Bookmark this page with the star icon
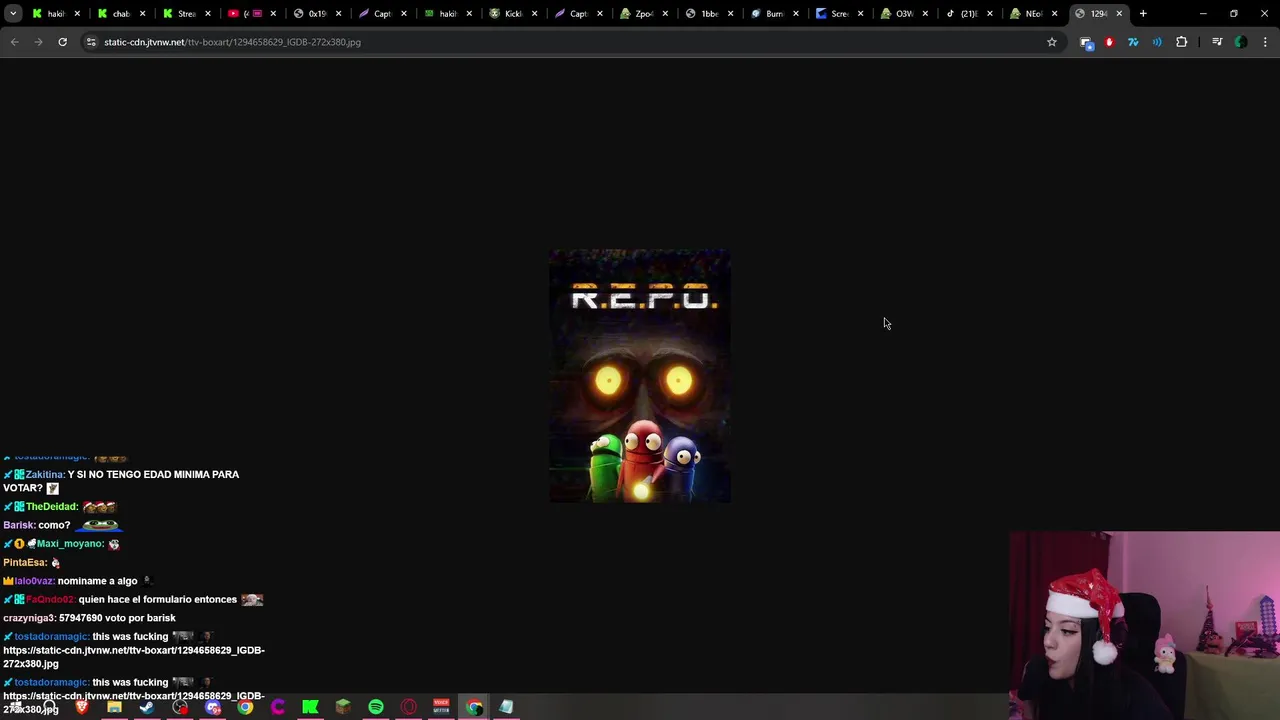This screenshot has width=1280, height=720. click(1051, 42)
